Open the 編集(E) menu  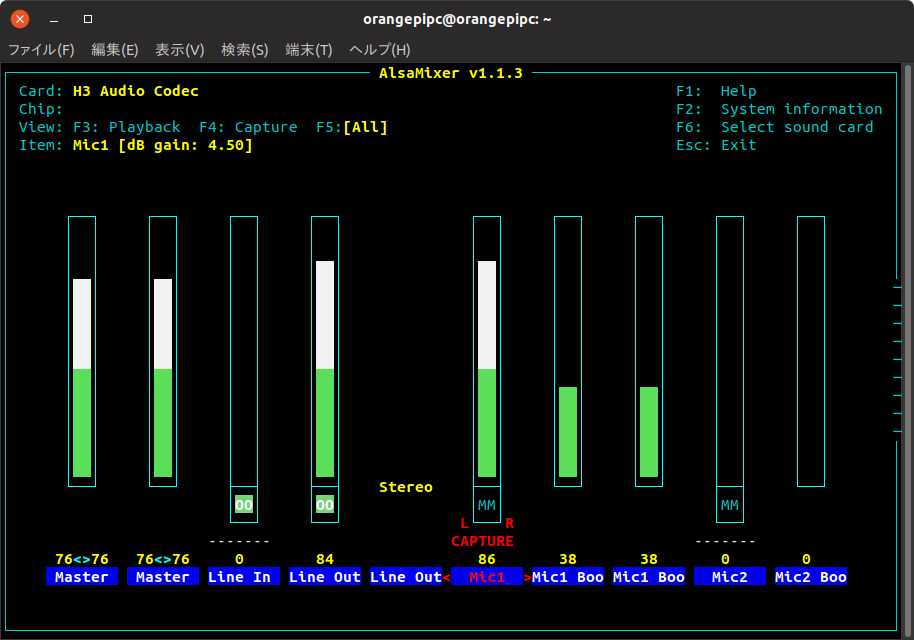[x=114, y=49]
